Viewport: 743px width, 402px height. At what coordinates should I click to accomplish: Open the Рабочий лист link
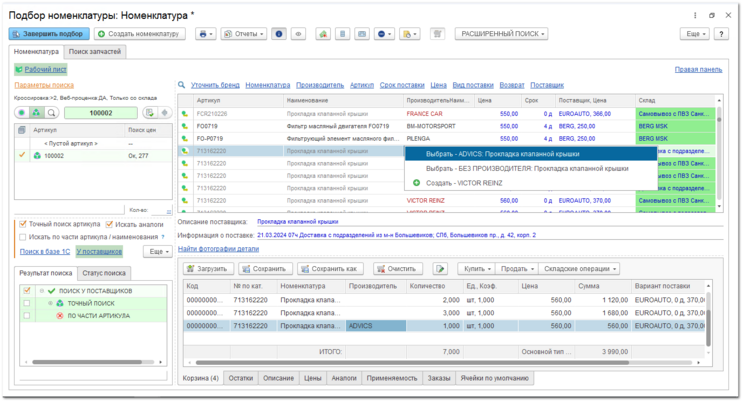(x=45, y=70)
